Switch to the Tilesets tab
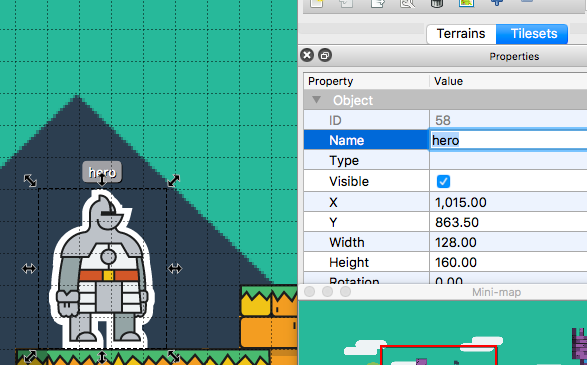587x365 pixels. [x=532, y=34]
